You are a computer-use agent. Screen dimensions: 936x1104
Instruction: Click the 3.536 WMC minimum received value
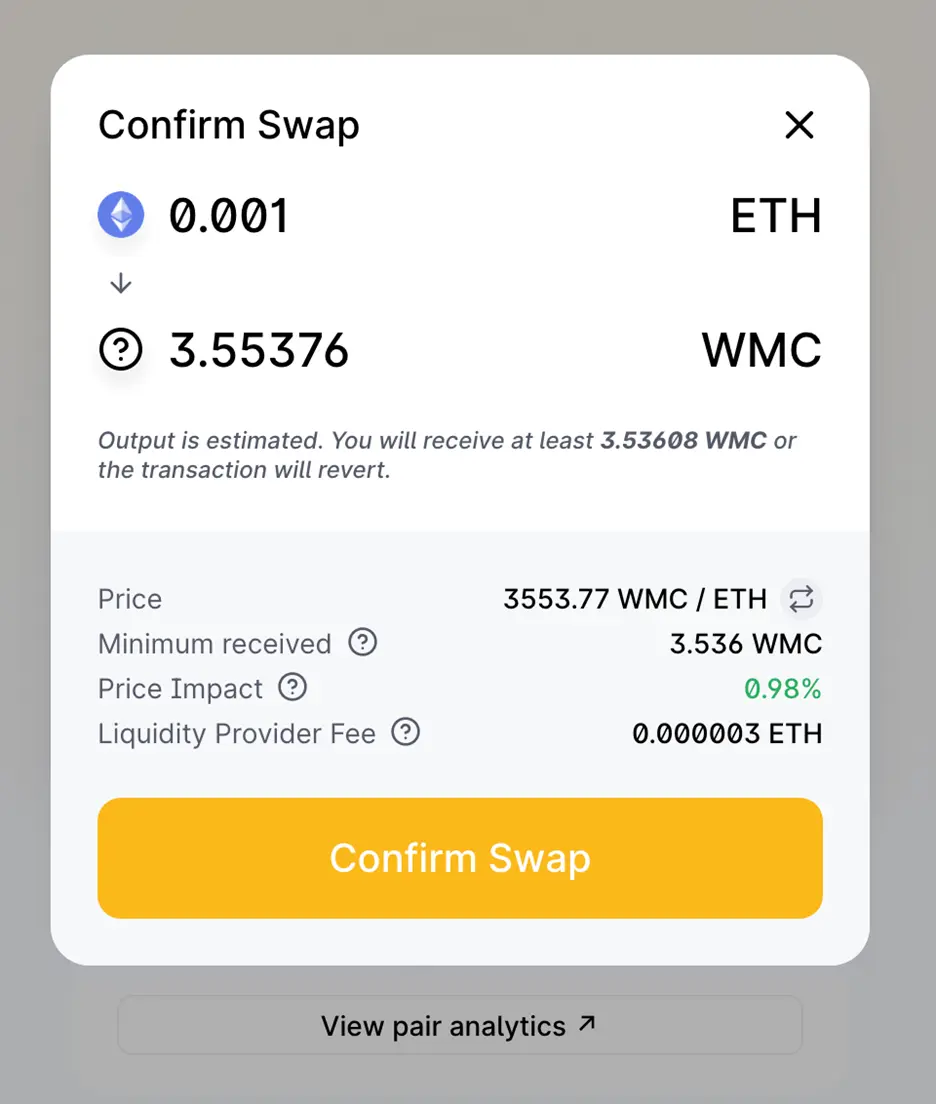746,644
